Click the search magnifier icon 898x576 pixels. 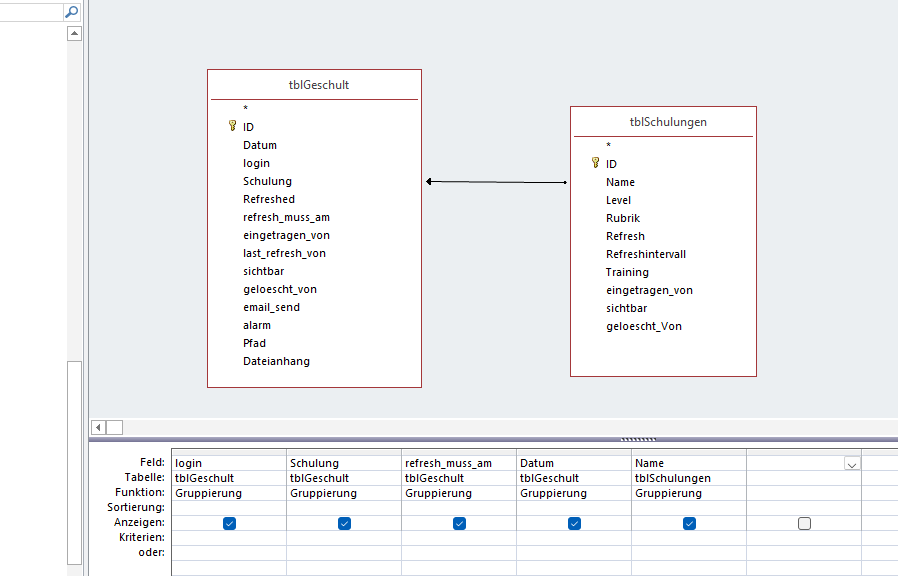click(x=72, y=11)
